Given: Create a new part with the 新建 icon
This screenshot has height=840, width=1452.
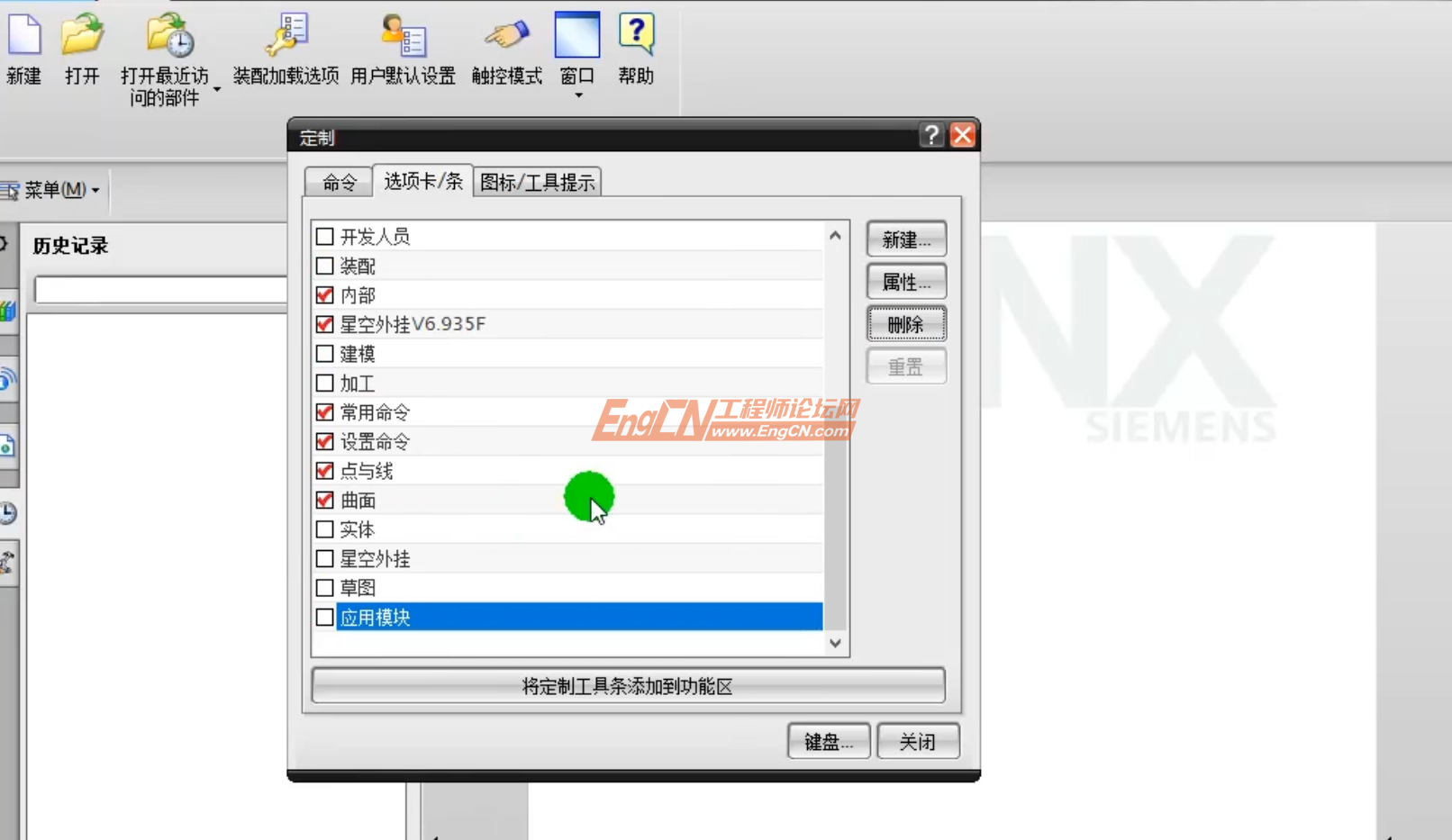Looking at the screenshot, I should (24, 36).
